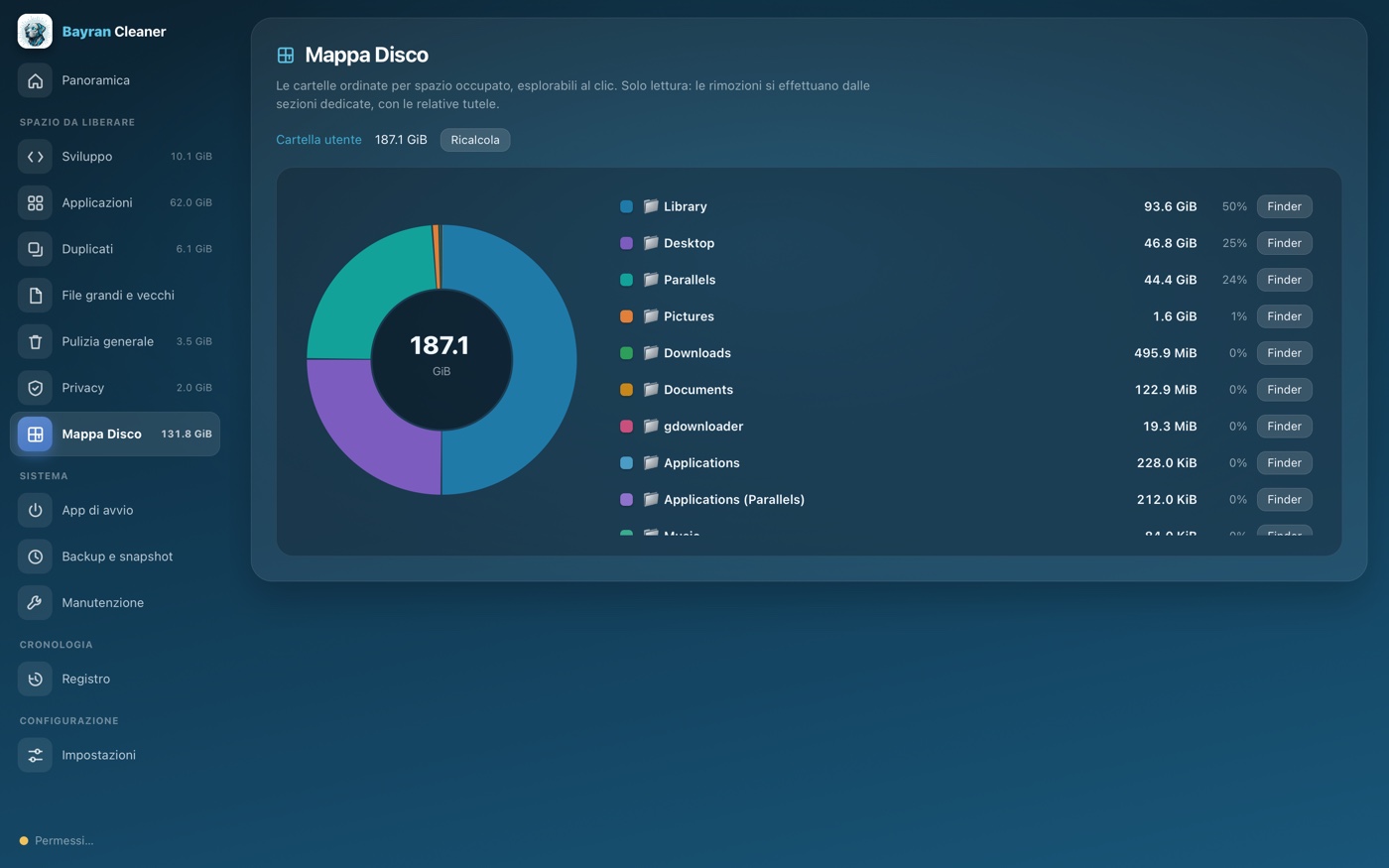The height and width of the screenshot is (868, 1389).
Task: Click the purple Desktop color swatch
Action: [x=626, y=243]
